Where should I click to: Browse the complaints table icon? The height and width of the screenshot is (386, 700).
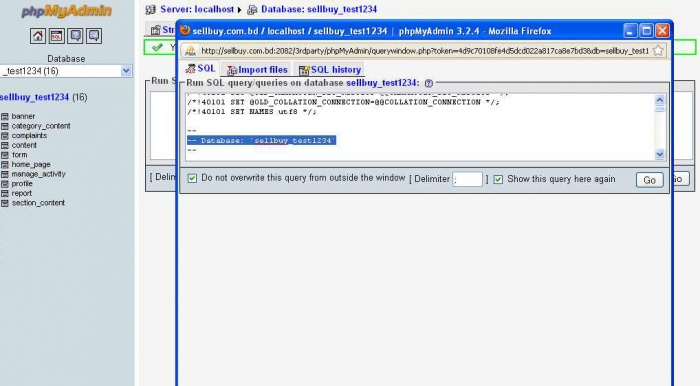[5, 136]
